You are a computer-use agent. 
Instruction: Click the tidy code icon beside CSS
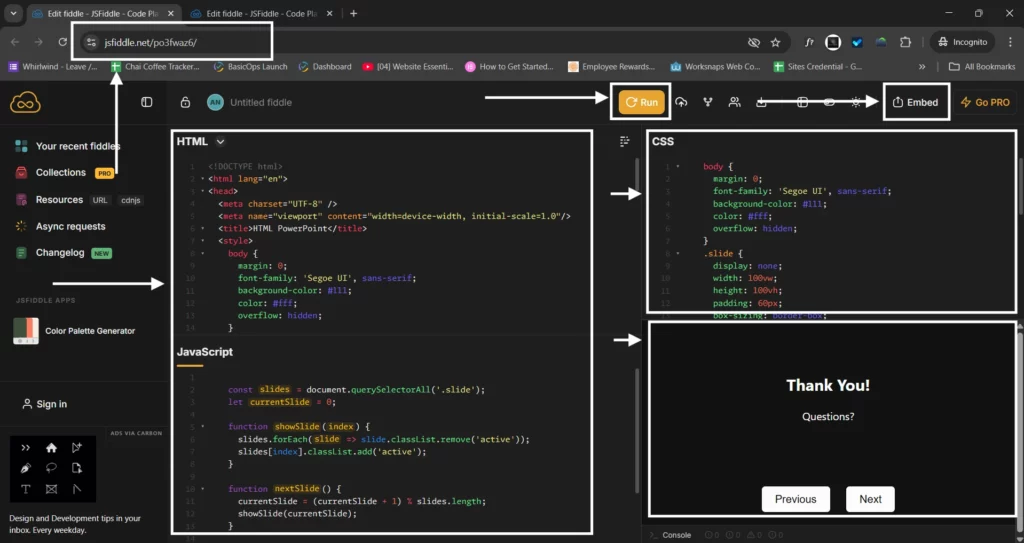coord(625,141)
